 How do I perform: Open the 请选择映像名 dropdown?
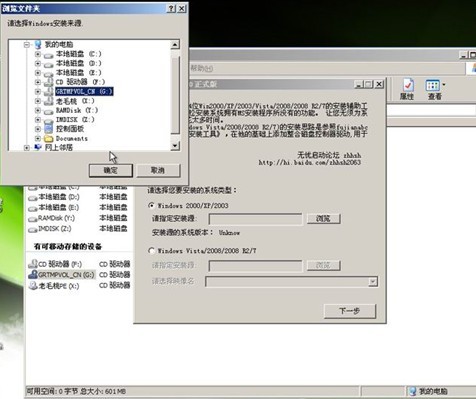click(373, 282)
